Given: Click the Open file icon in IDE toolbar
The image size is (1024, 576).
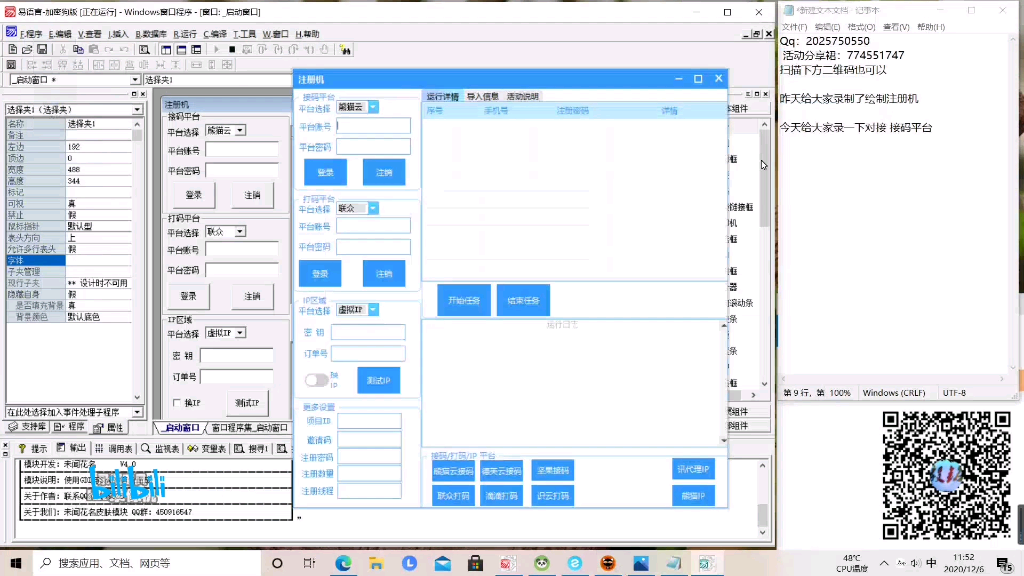Looking at the screenshot, I should click(27, 50).
